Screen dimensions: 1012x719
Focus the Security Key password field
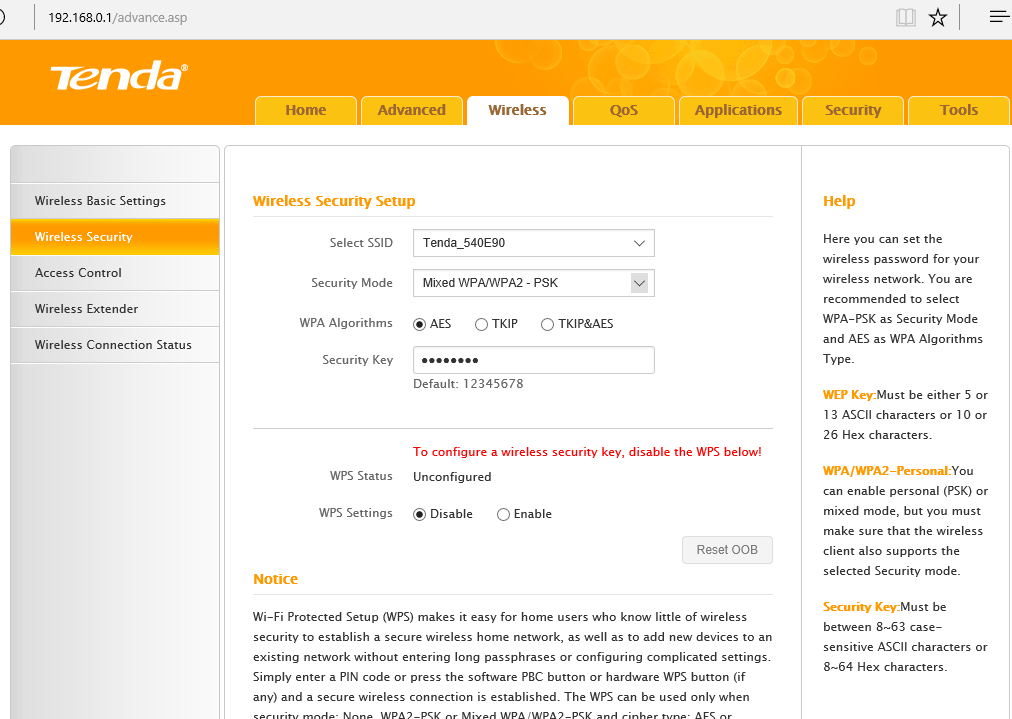click(x=534, y=360)
